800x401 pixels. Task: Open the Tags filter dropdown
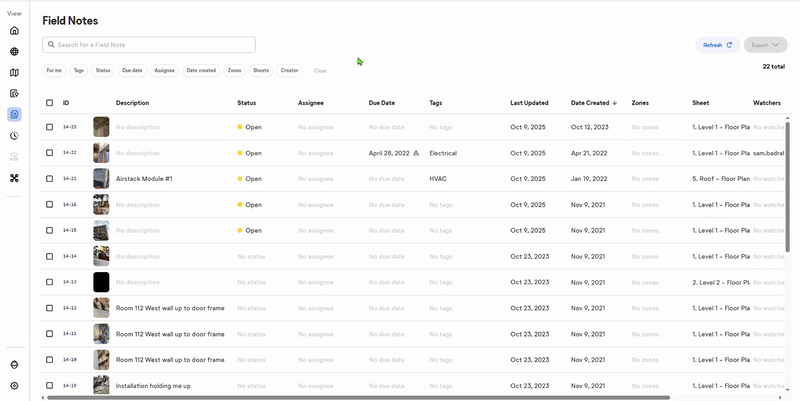tap(79, 70)
